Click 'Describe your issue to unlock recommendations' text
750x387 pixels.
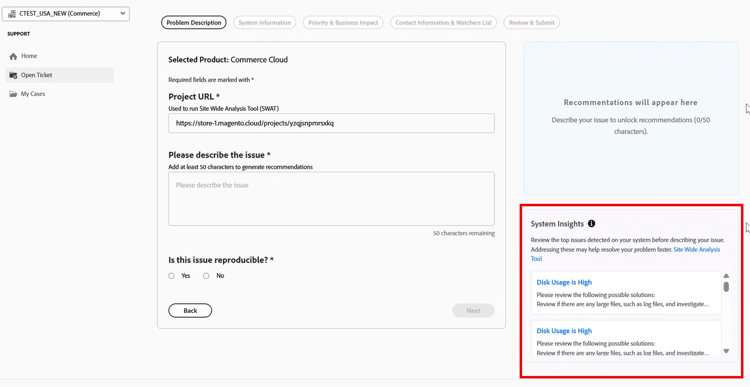coord(630,125)
